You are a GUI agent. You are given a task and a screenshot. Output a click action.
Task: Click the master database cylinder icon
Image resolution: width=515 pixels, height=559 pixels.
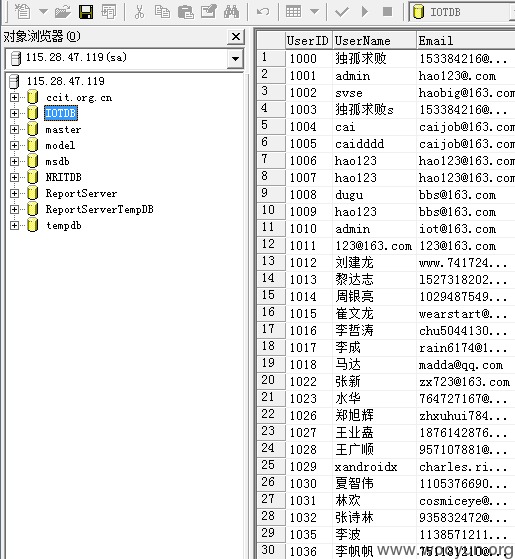[33, 129]
